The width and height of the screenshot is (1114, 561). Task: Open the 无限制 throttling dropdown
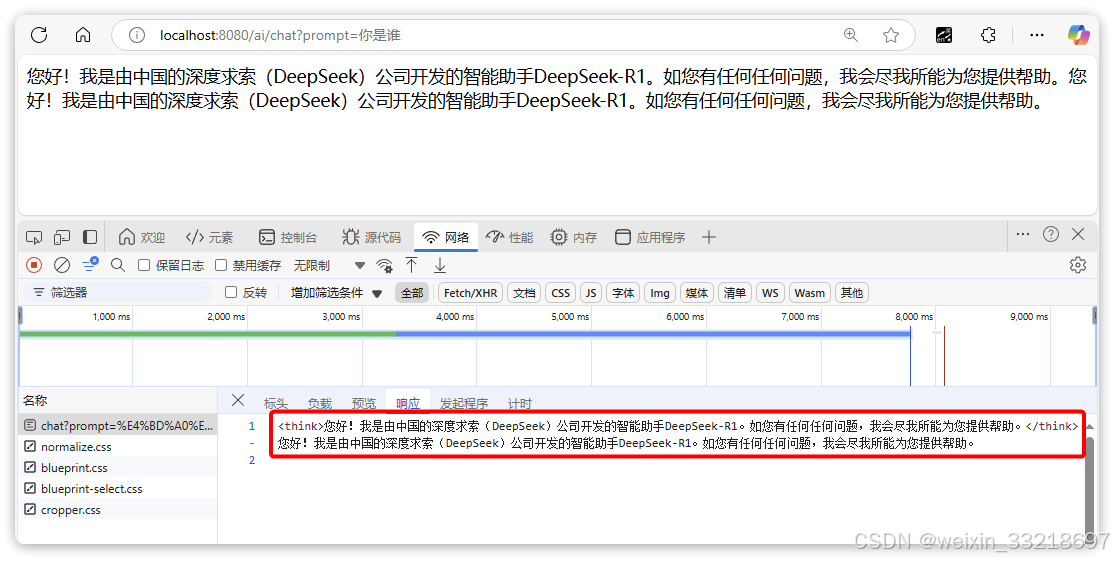click(329, 266)
